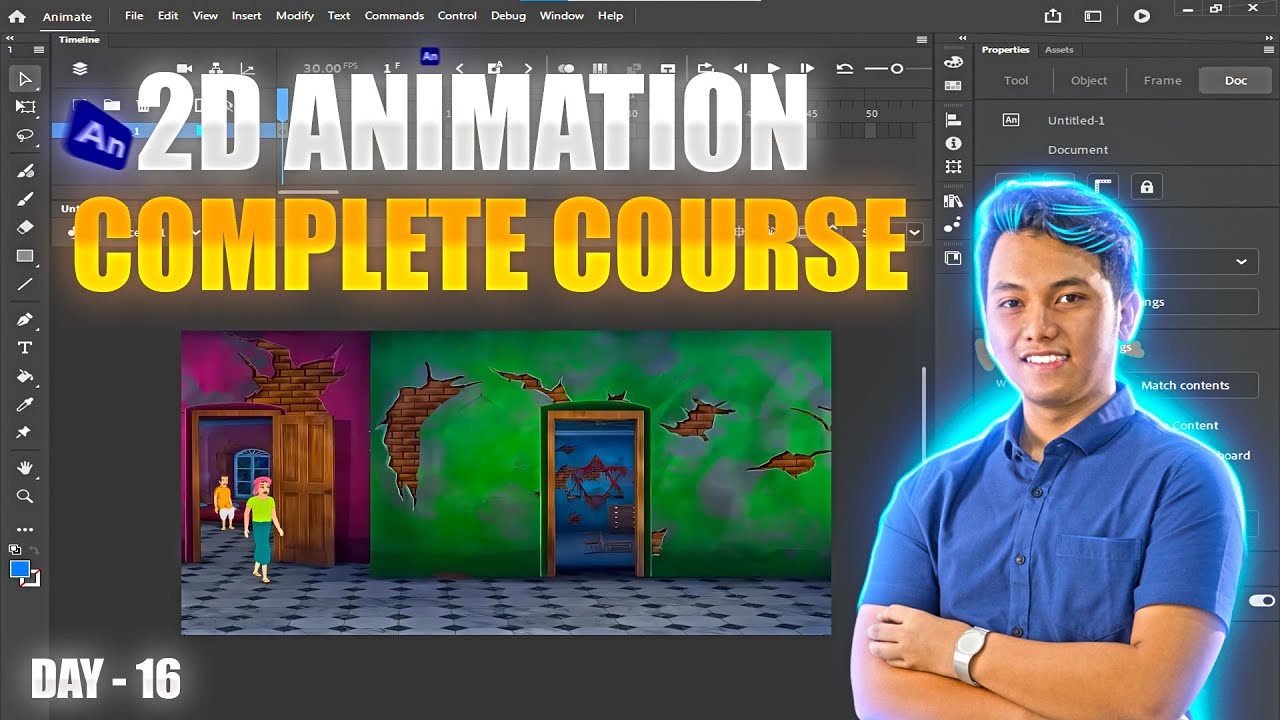Image resolution: width=1280 pixels, height=720 pixels.
Task: Click the Quick Share and Publish icon
Action: click(x=1053, y=16)
